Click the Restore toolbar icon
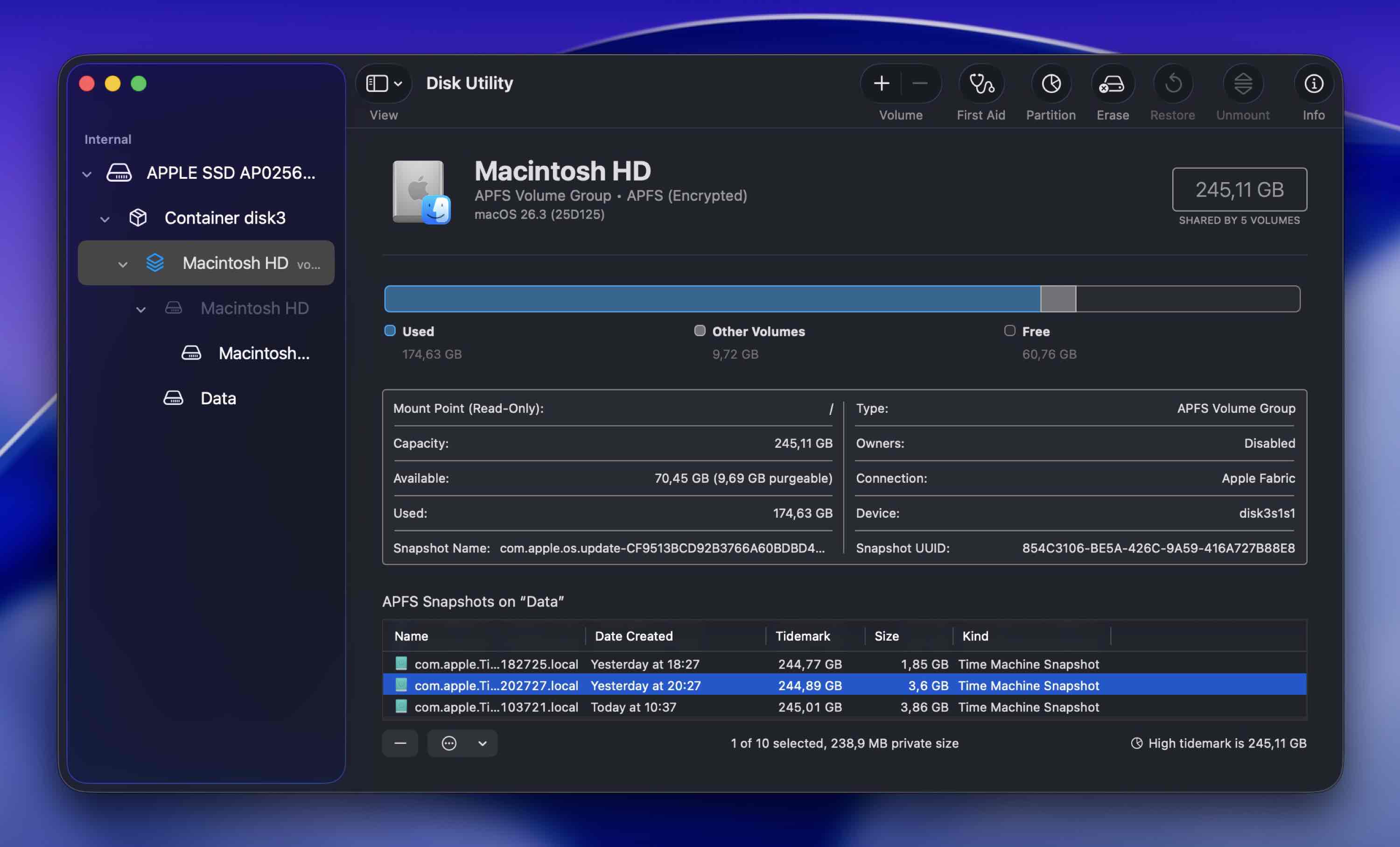This screenshot has width=1400, height=847. point(1173,84)
